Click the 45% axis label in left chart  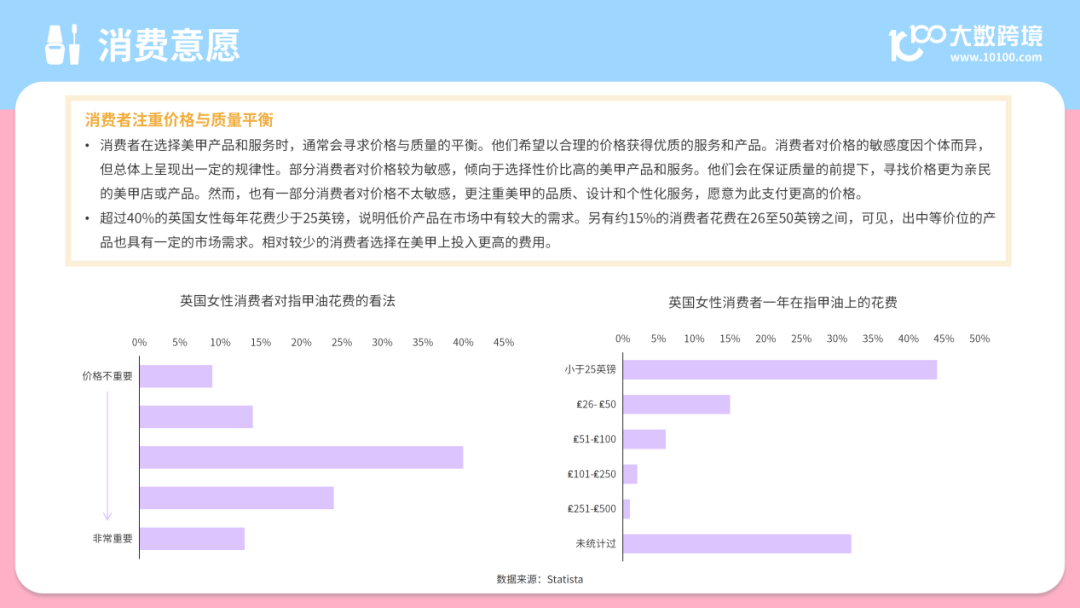point(503,342)
